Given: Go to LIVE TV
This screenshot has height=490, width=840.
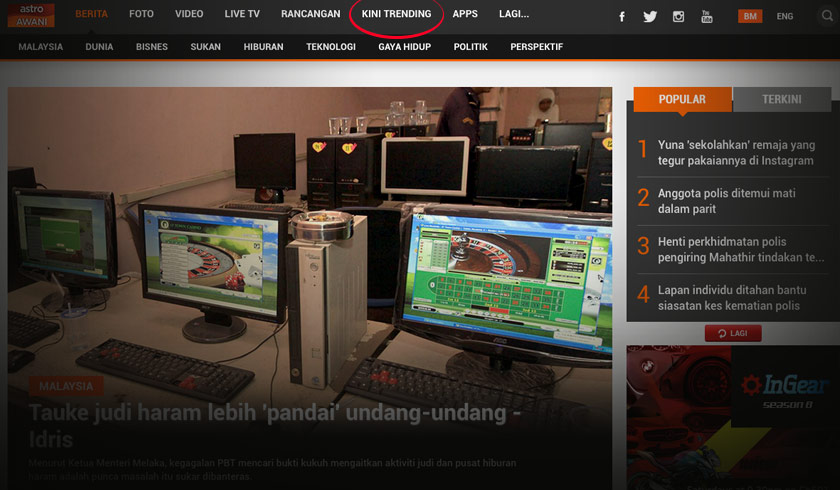Looking at the screenshot, I should [242, 14].
